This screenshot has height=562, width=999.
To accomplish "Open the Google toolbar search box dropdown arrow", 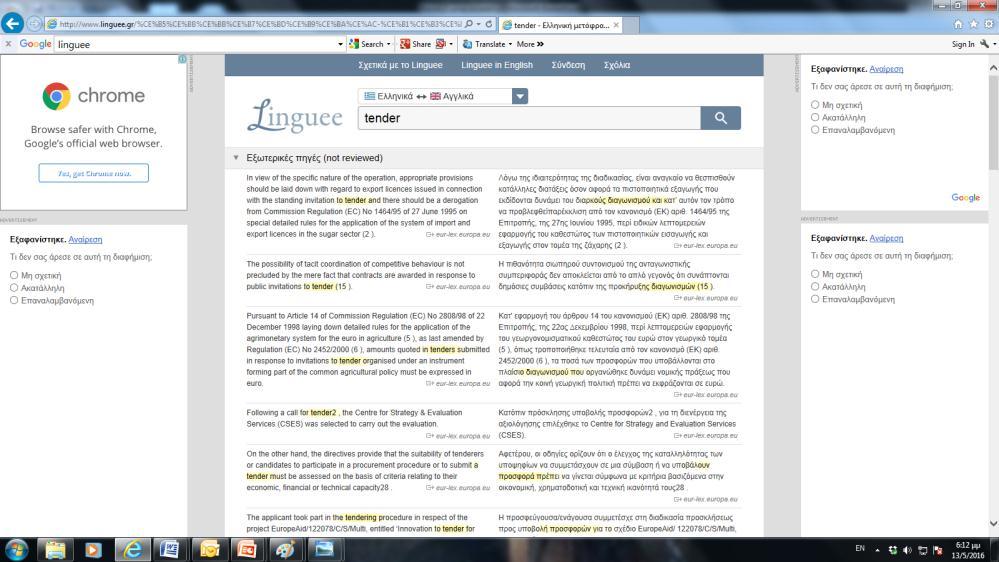I will point(340,45).
